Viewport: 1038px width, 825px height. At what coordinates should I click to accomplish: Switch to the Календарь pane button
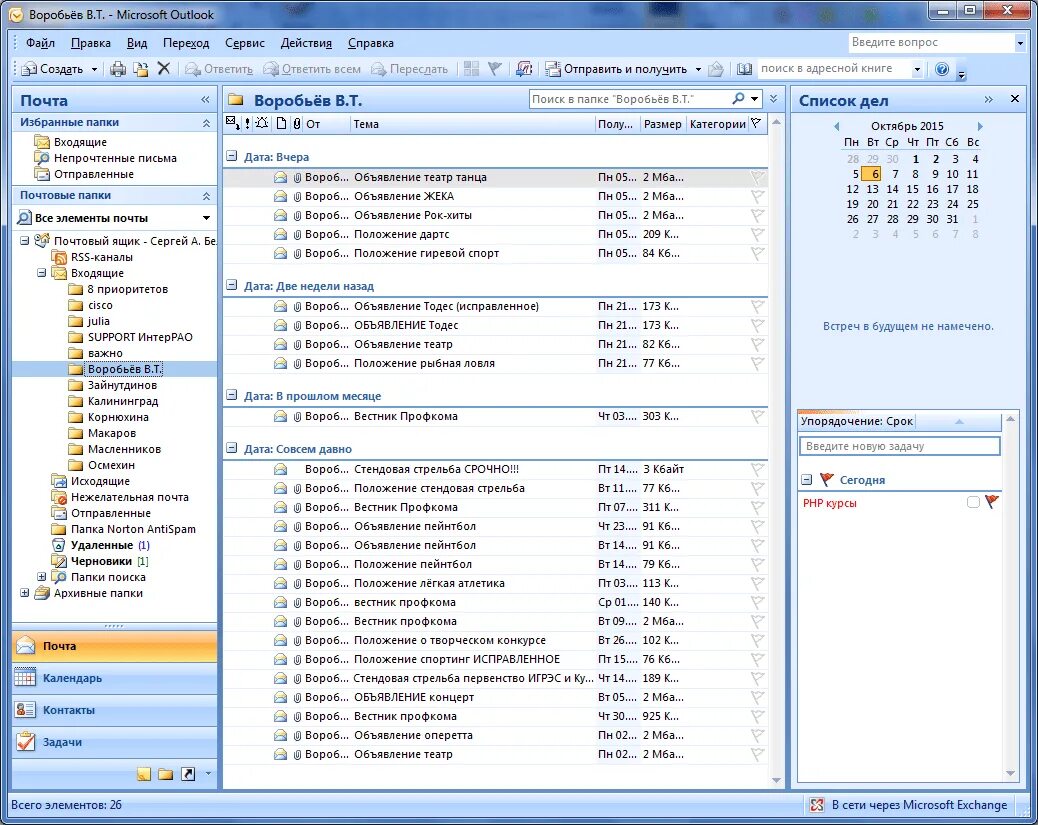coord(115,678)
